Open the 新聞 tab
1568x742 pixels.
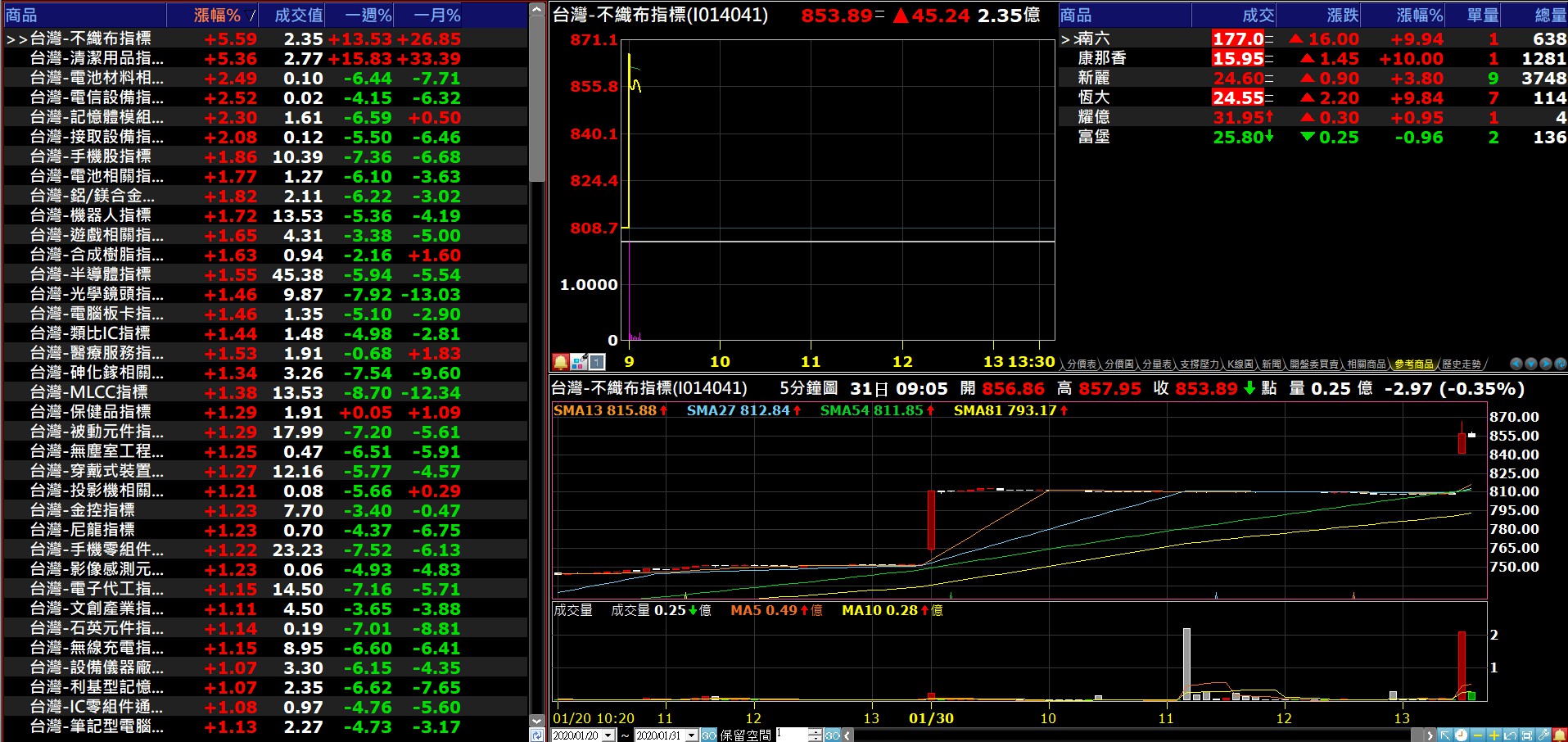click(x=1271, y=364)
